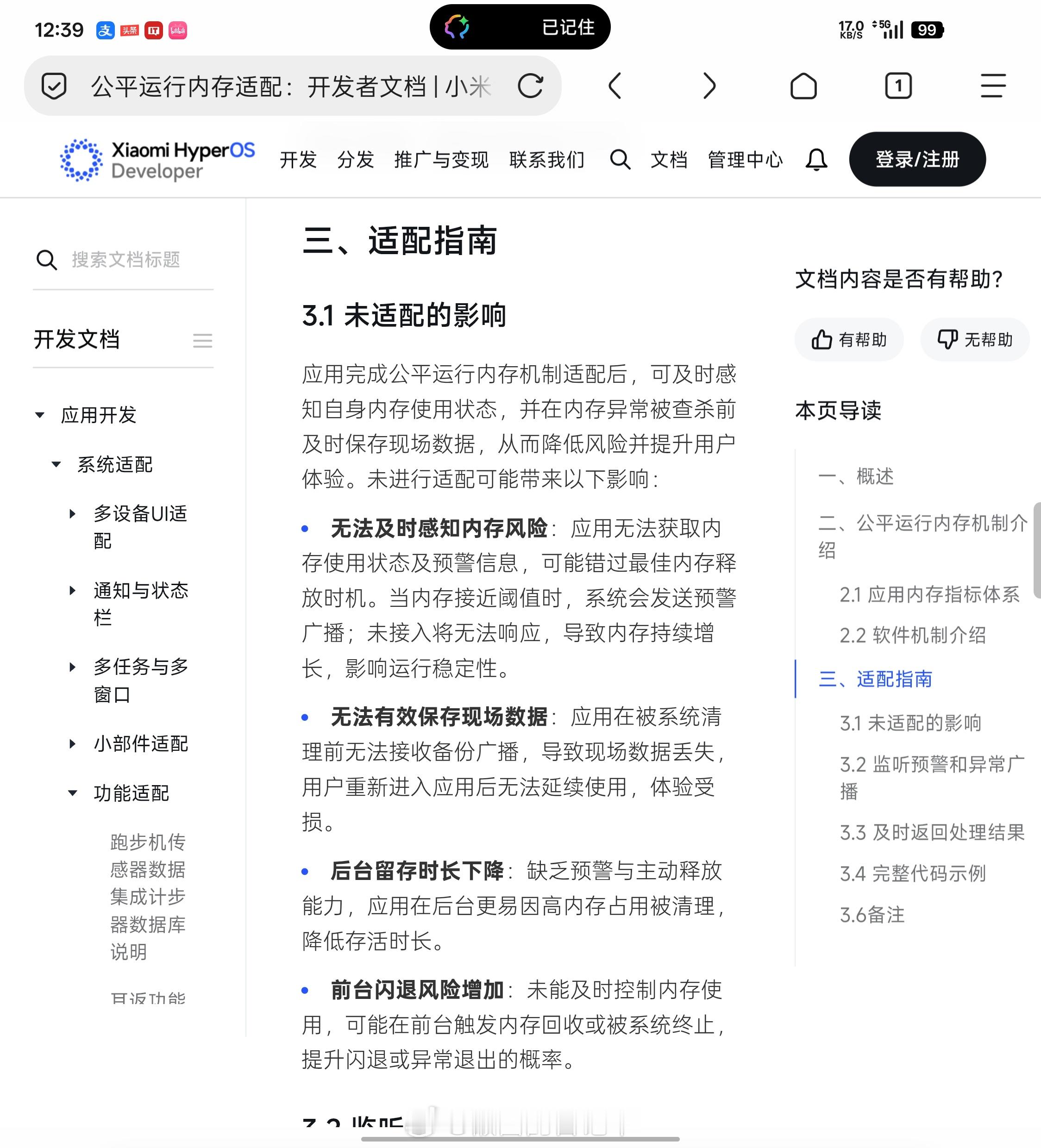Toggle the 开发文档 sidebar list icon
The height and width of the screenshot is (1148, 1041).
point(202,341)
